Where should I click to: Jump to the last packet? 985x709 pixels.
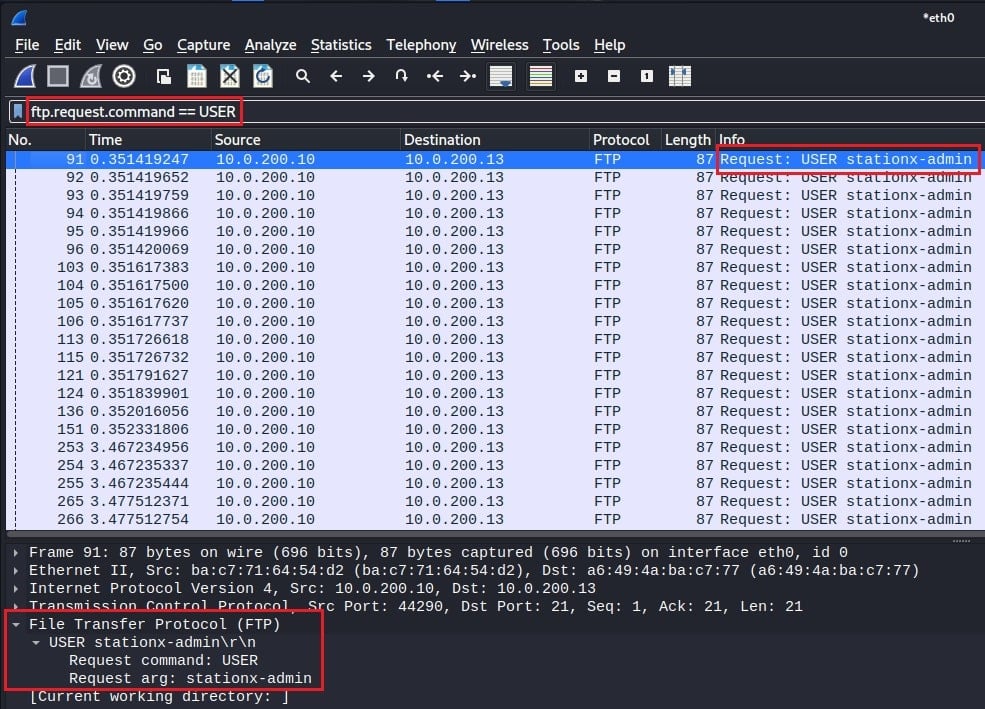click(x=467, y=77)
